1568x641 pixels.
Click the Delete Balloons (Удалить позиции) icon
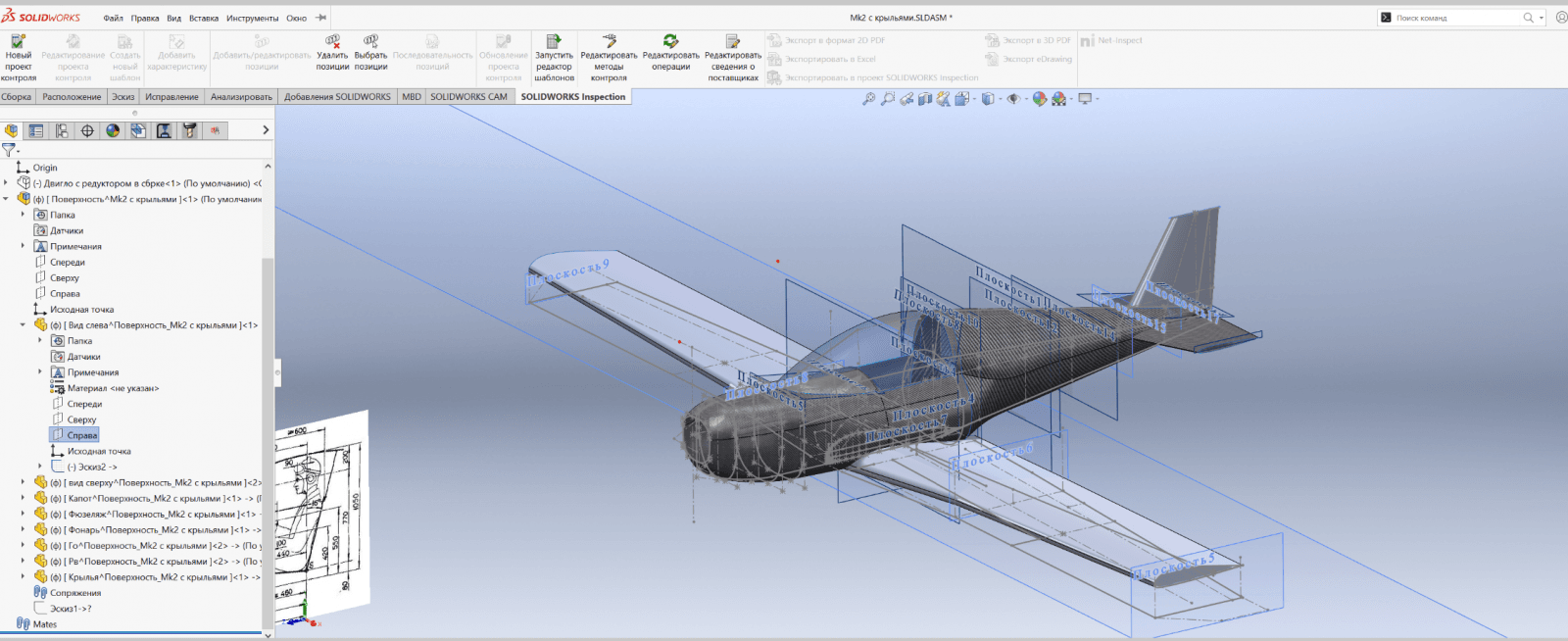[x=332, y=42]
